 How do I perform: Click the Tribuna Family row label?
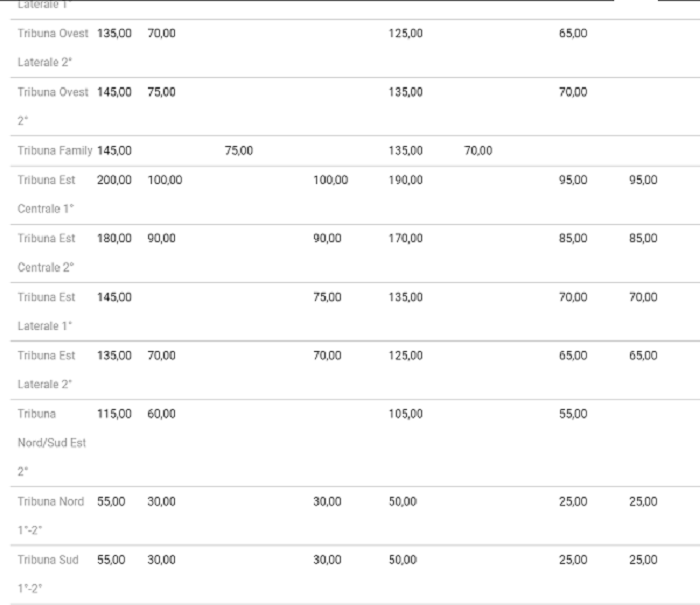(x=55, y=150)
